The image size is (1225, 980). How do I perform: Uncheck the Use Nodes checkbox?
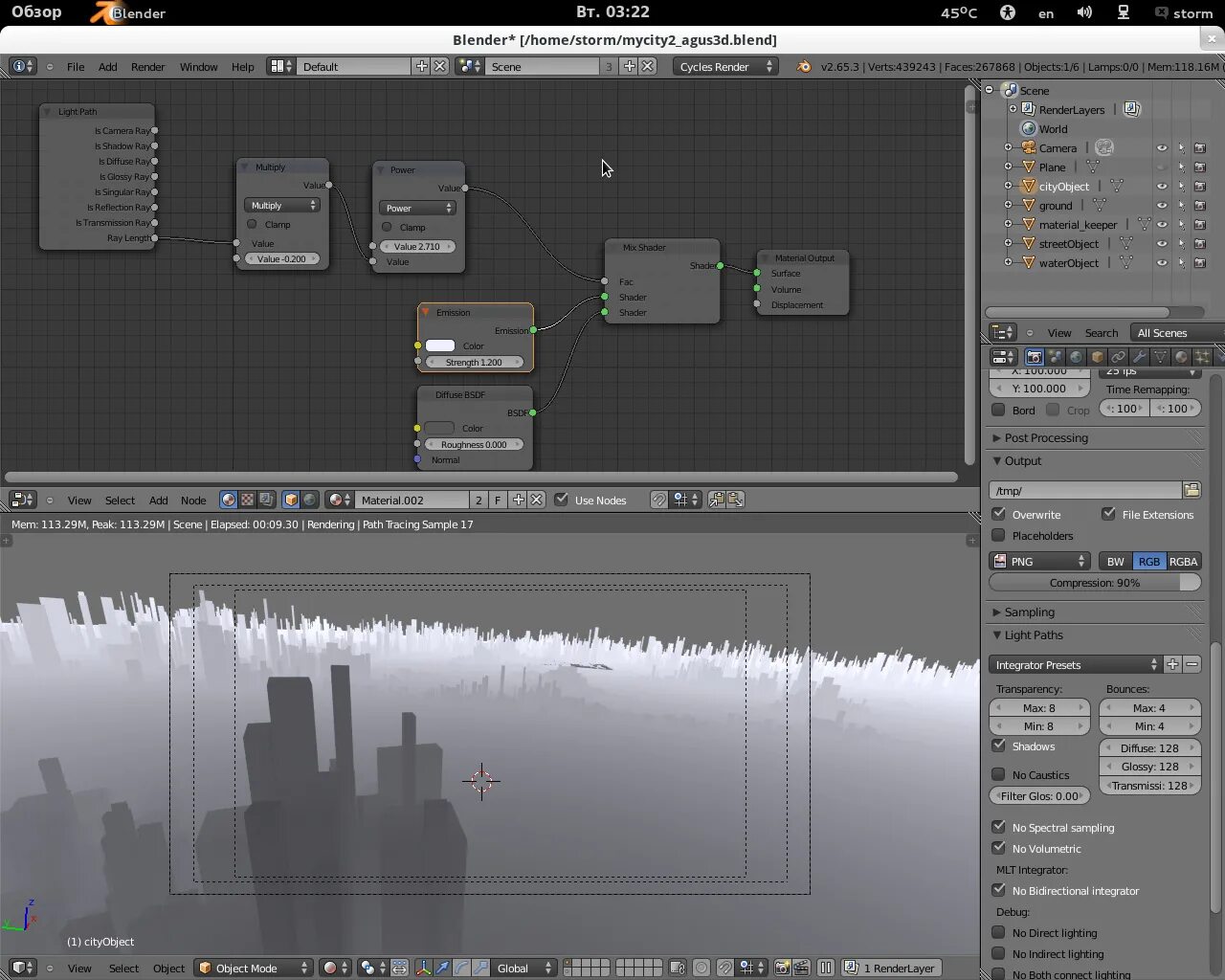point(562,500)
